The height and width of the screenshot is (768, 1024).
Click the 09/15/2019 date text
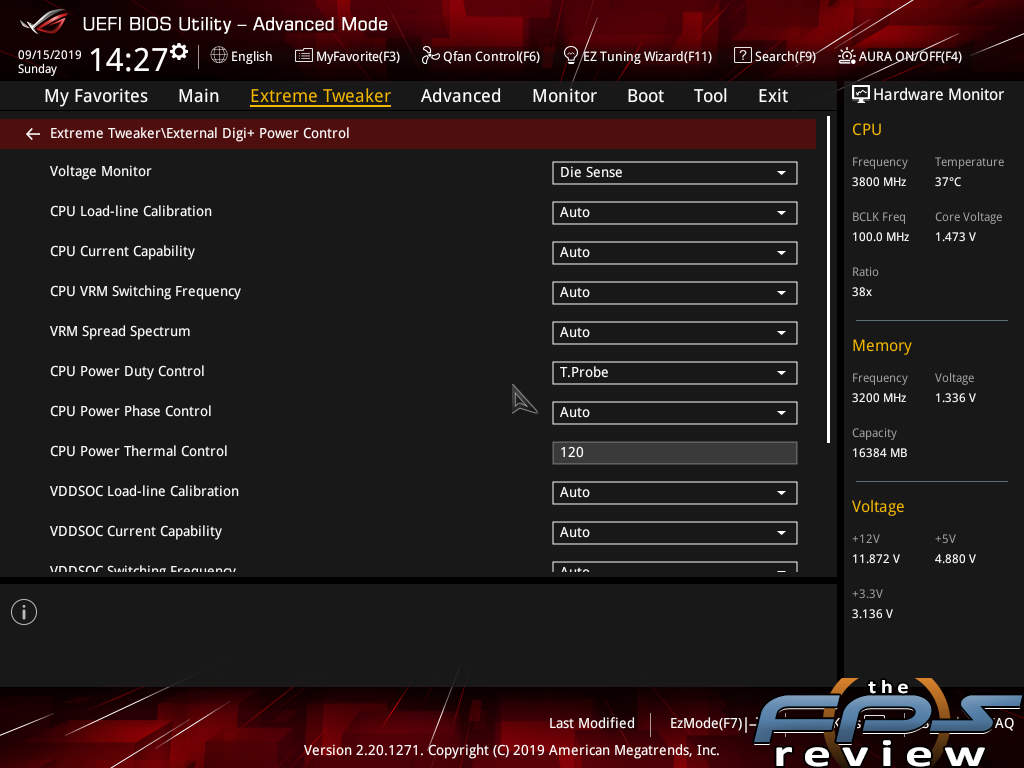50,55
